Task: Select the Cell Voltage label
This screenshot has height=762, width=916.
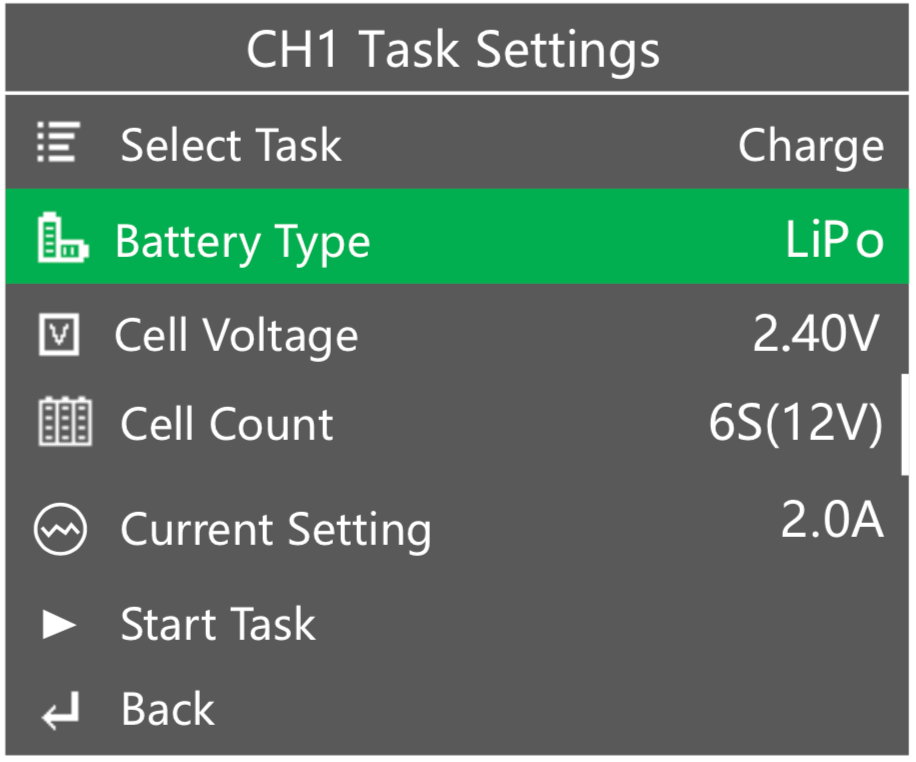Action: point(236,335)
